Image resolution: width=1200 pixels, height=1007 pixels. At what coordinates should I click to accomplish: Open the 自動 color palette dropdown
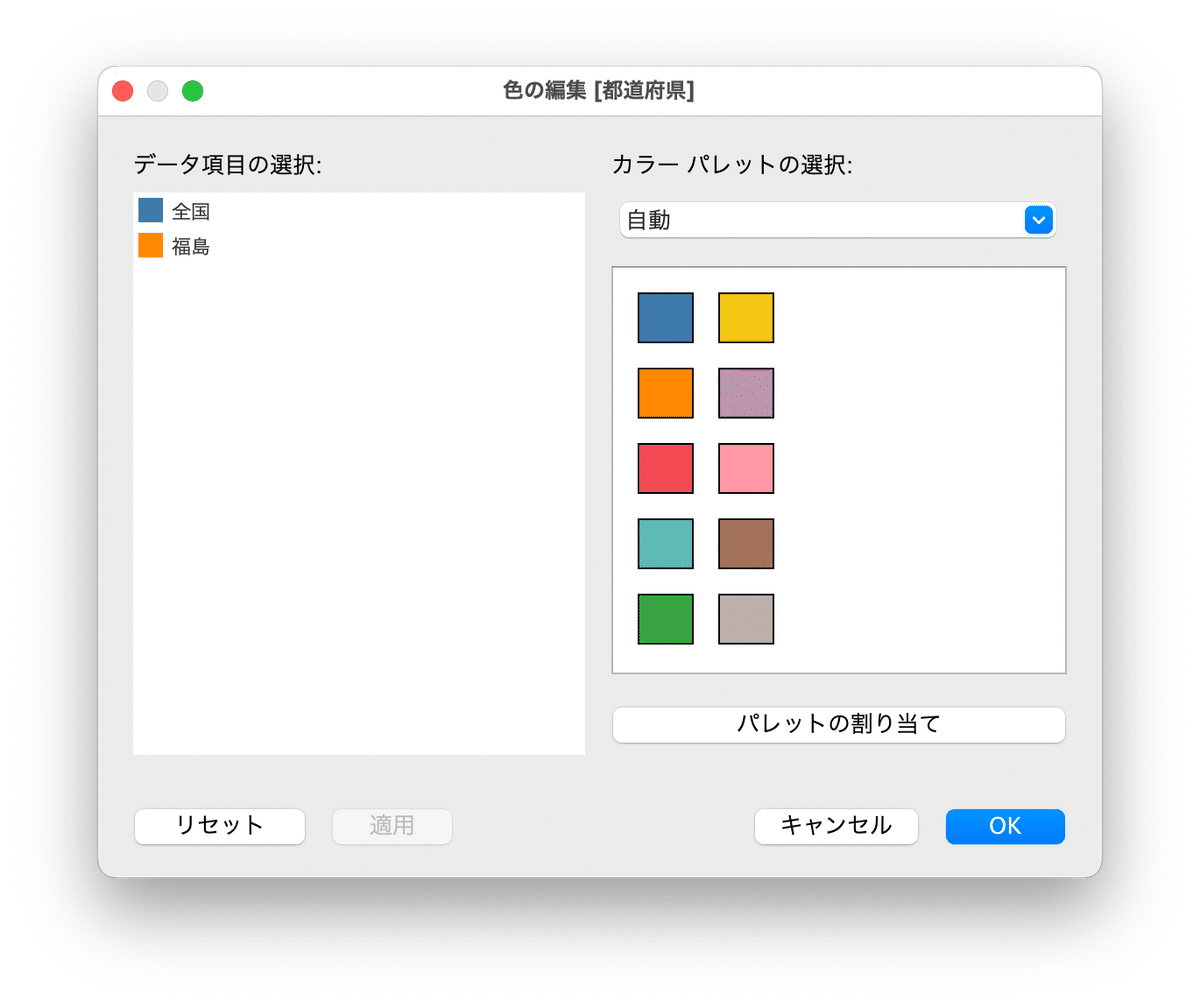(837, 220)
